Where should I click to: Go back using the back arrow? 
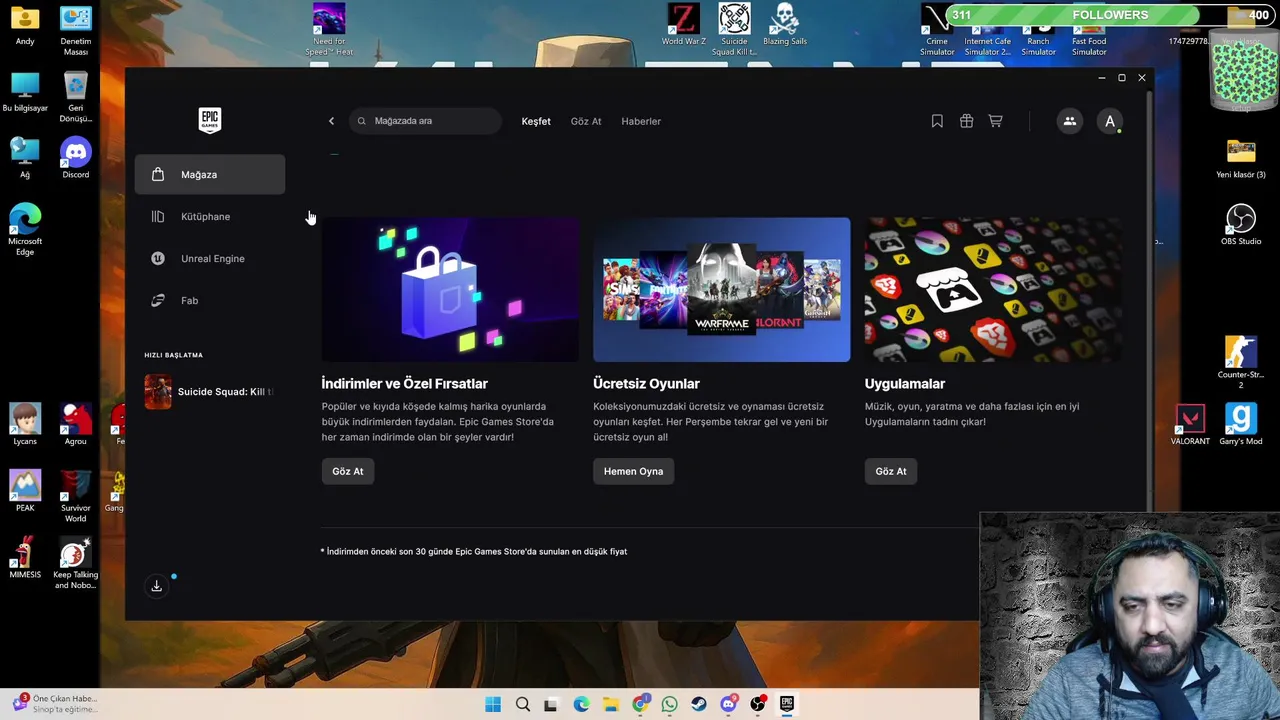[331, 121]
